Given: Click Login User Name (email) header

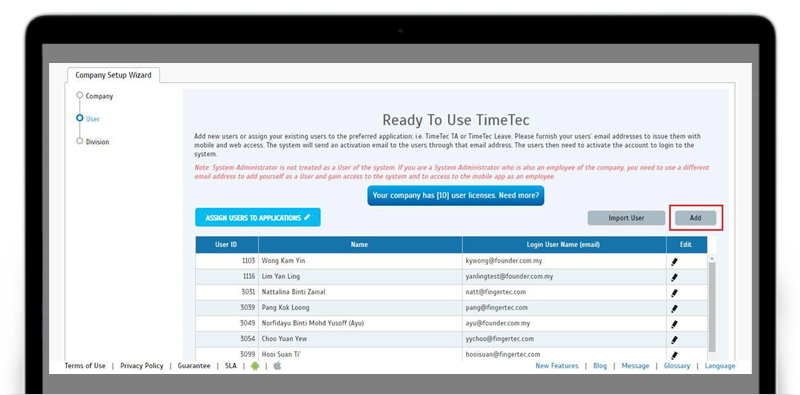Looking at the screenshot, I should pos(564,244).
